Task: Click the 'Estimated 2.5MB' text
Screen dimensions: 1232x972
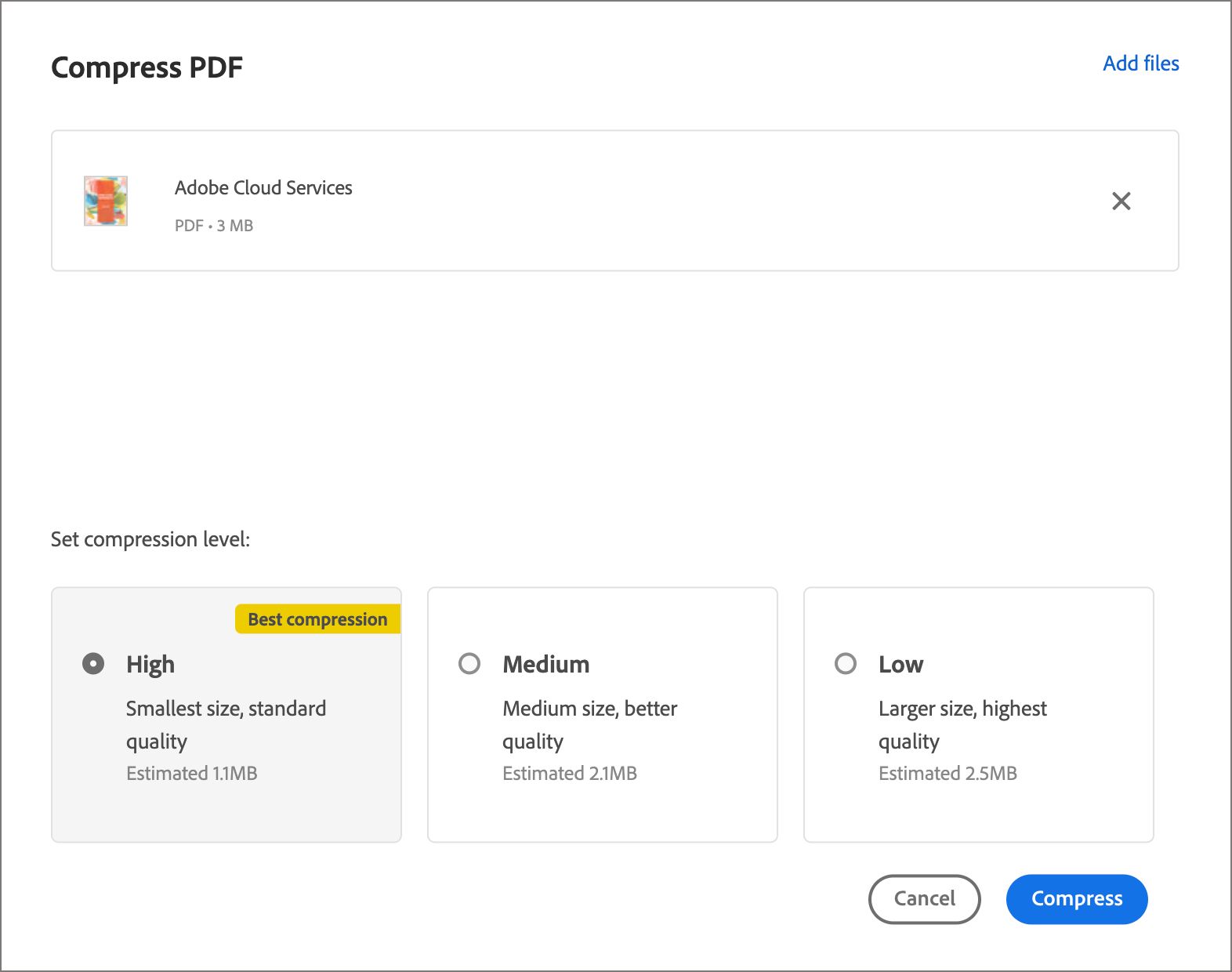Action: (x=948, y=774)
